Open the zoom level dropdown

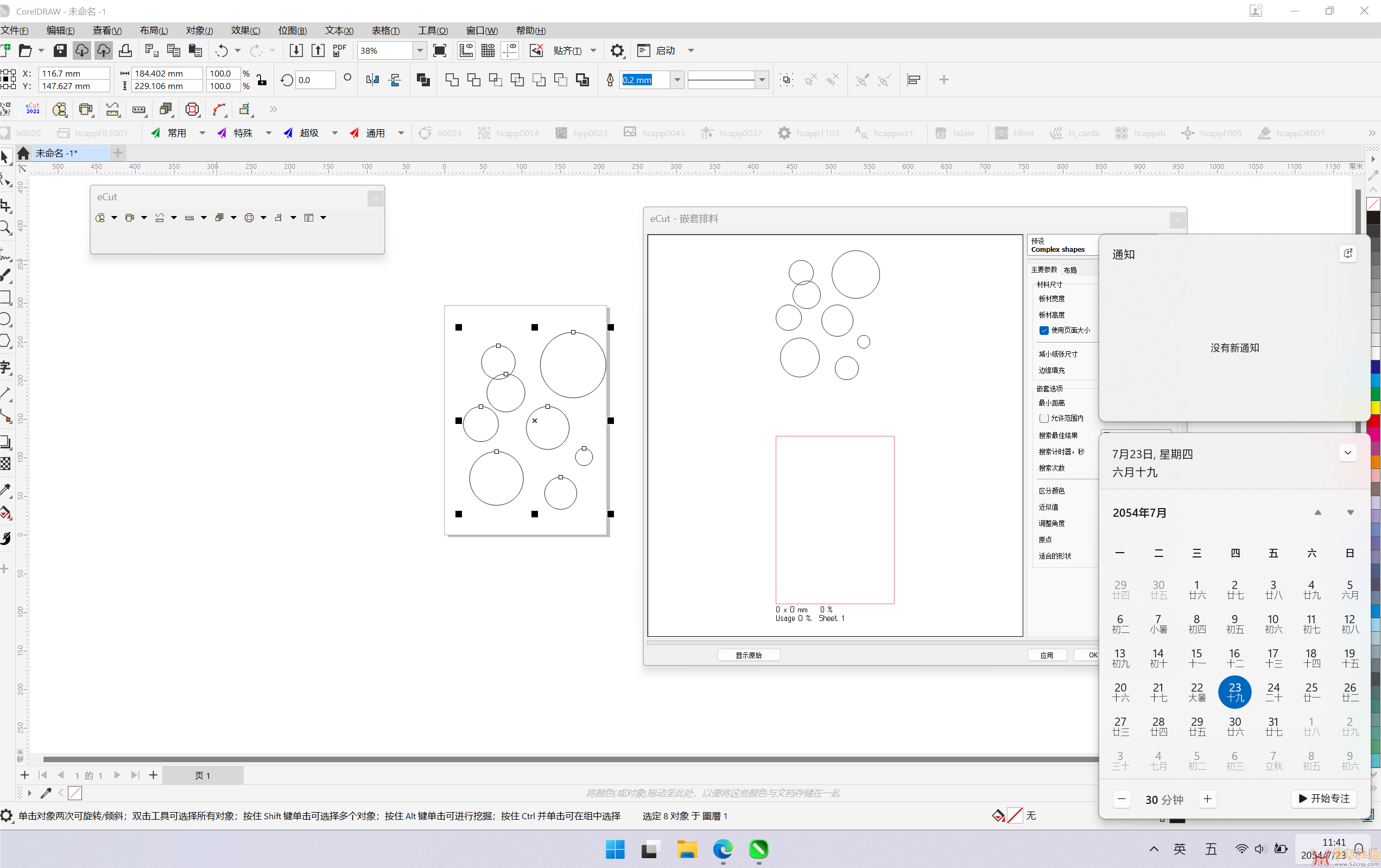(x=420, y=50)
